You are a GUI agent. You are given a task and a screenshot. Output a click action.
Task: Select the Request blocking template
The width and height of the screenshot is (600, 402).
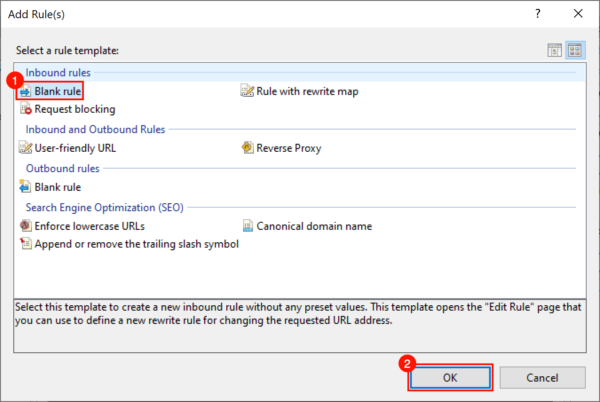point(74,109)
